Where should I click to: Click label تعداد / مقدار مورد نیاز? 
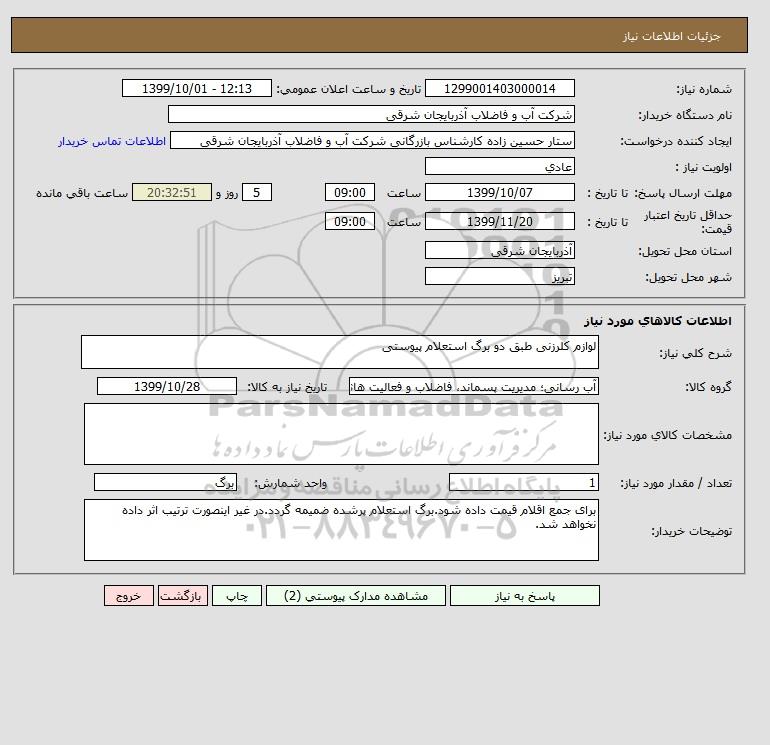click(x=676, y=483)
